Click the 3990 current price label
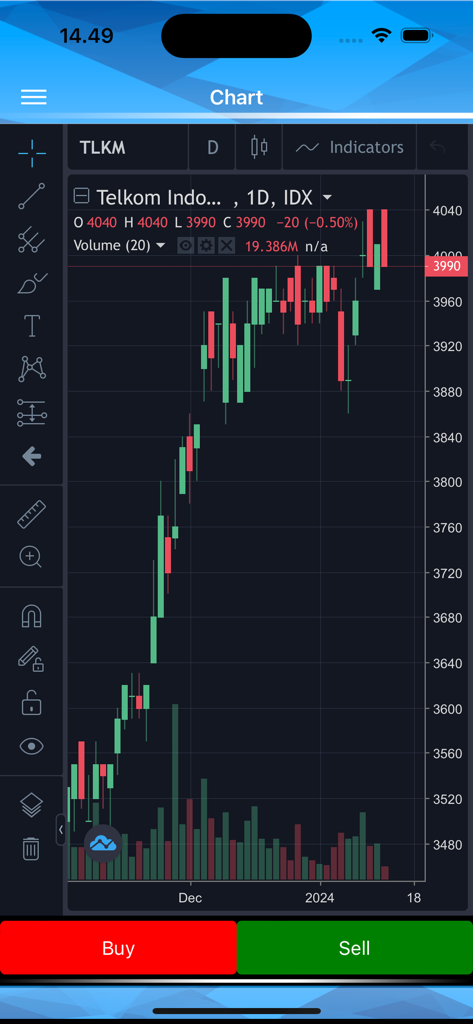 [x=446, y=266]
